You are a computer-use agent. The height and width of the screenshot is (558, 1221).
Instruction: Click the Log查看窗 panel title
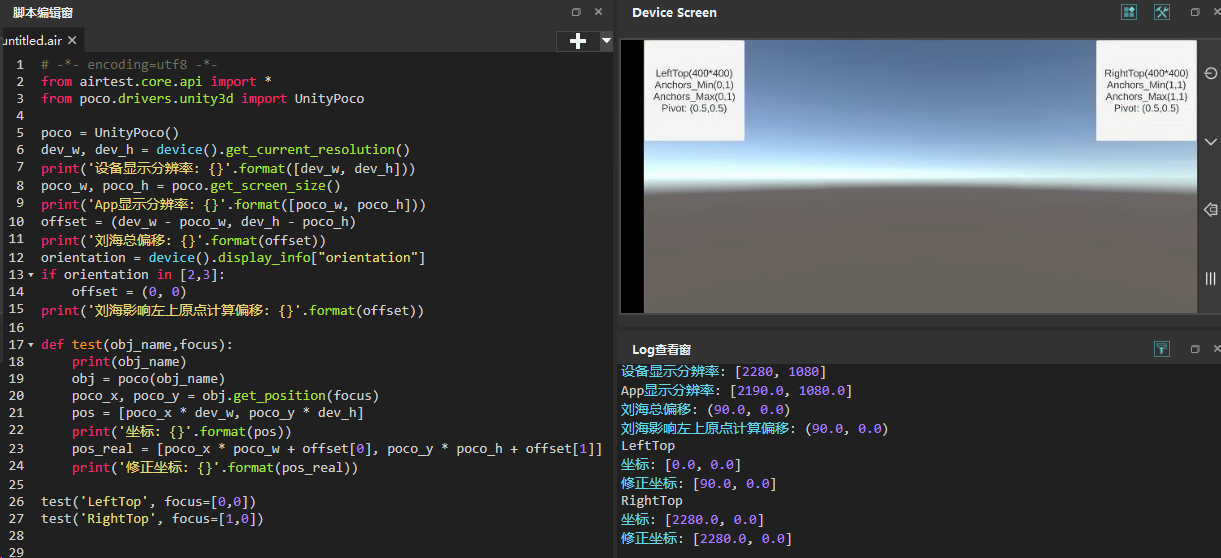661,349
